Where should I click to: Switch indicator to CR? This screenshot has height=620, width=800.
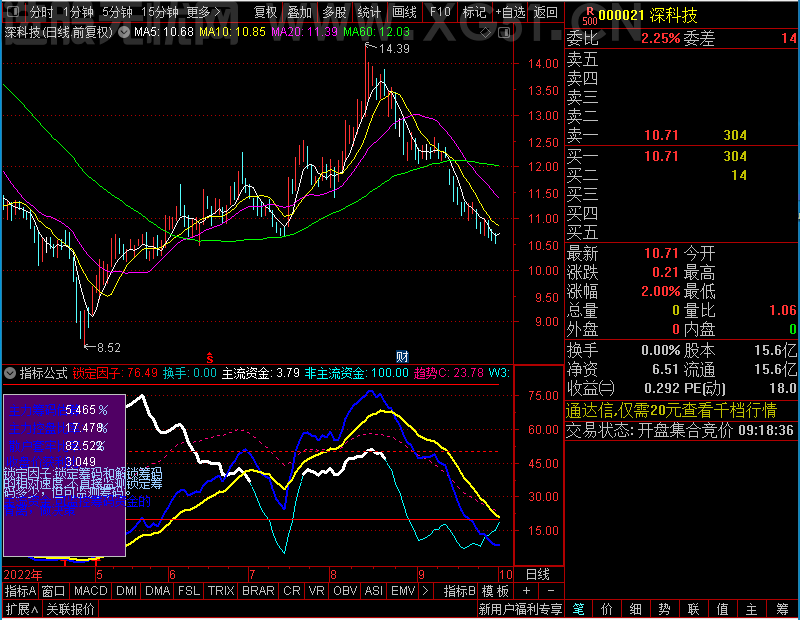pyautogui.click(x=291, y=591)
